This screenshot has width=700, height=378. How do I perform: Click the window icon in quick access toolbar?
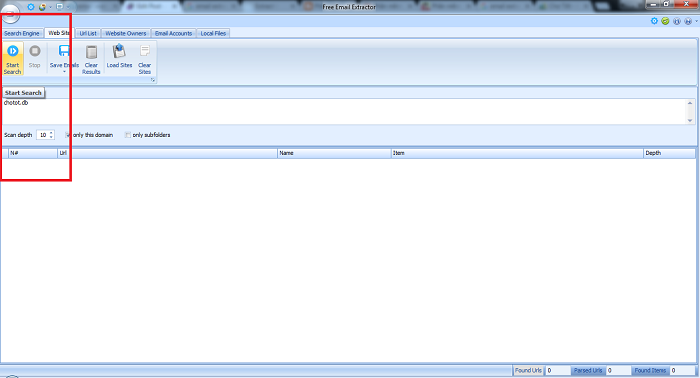59,7
